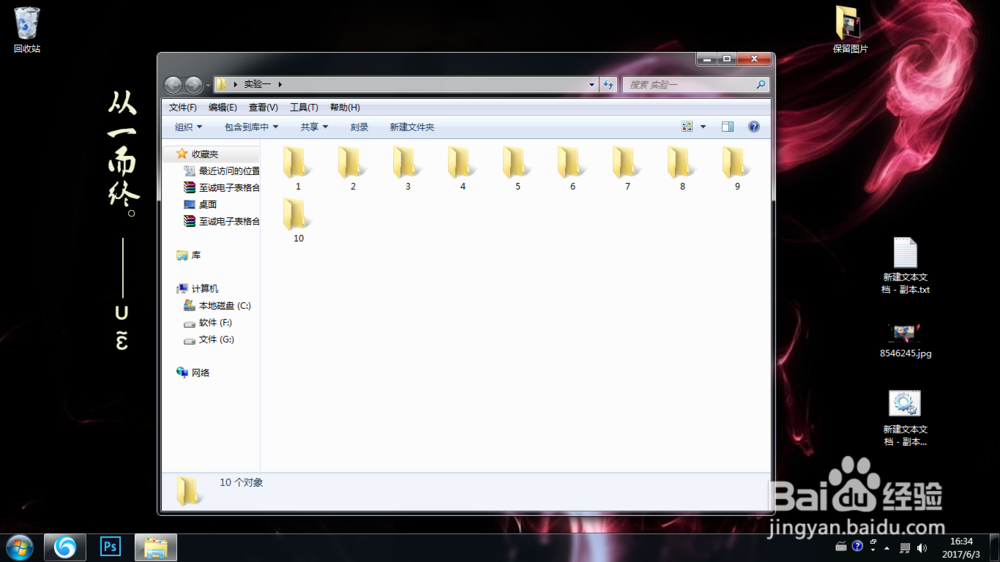The height and width of the screenshot is (562, 1000).
Task: Open the 共享 dropdown
Action: tap(314, 127)
